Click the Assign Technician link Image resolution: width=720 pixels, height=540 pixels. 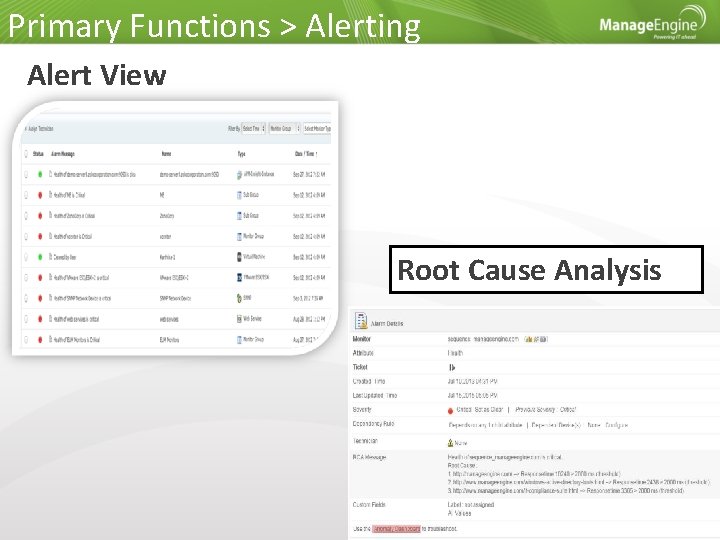[40, 129]
